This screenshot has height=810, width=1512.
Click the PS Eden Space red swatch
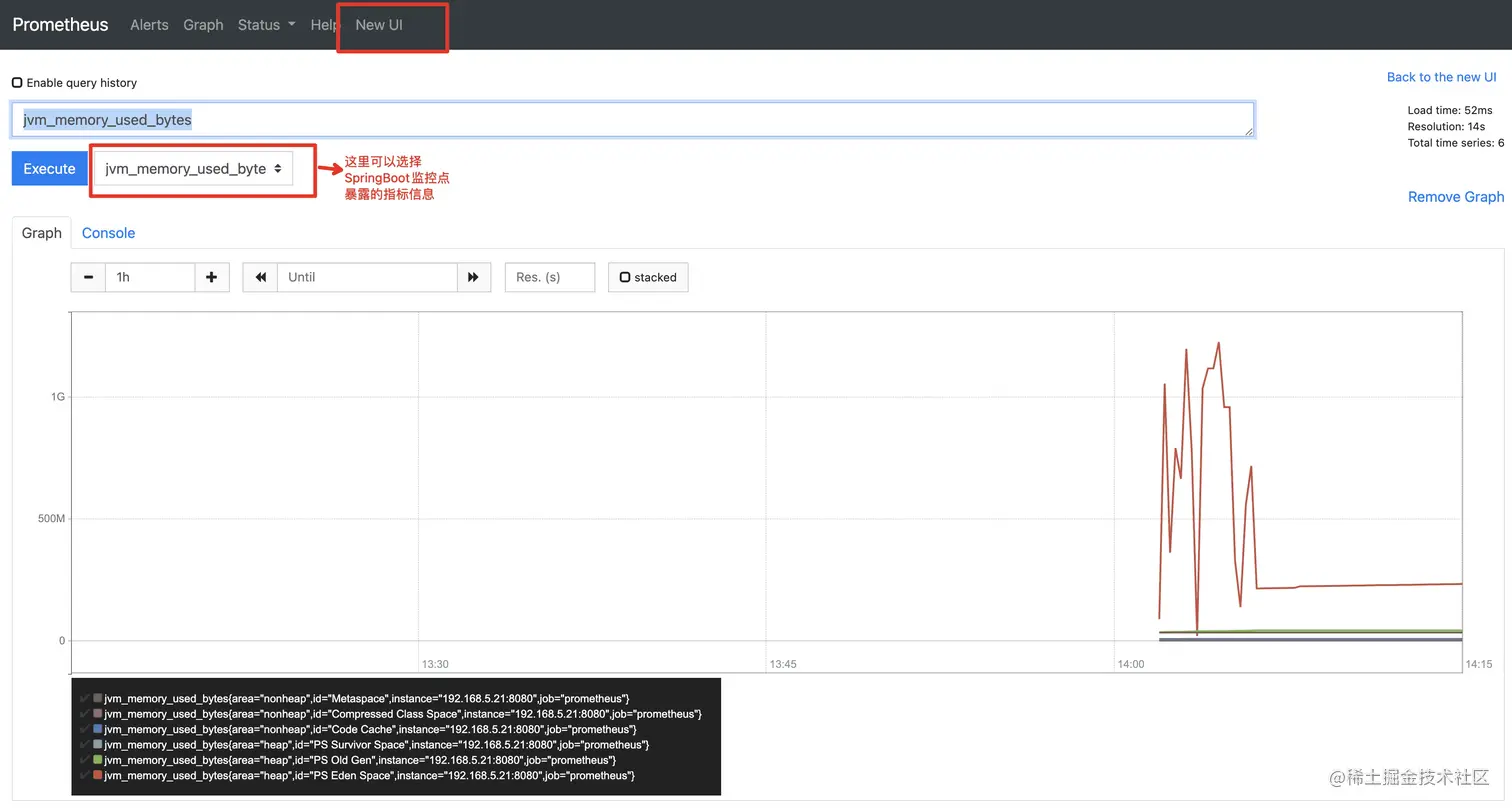coord(98,775)
